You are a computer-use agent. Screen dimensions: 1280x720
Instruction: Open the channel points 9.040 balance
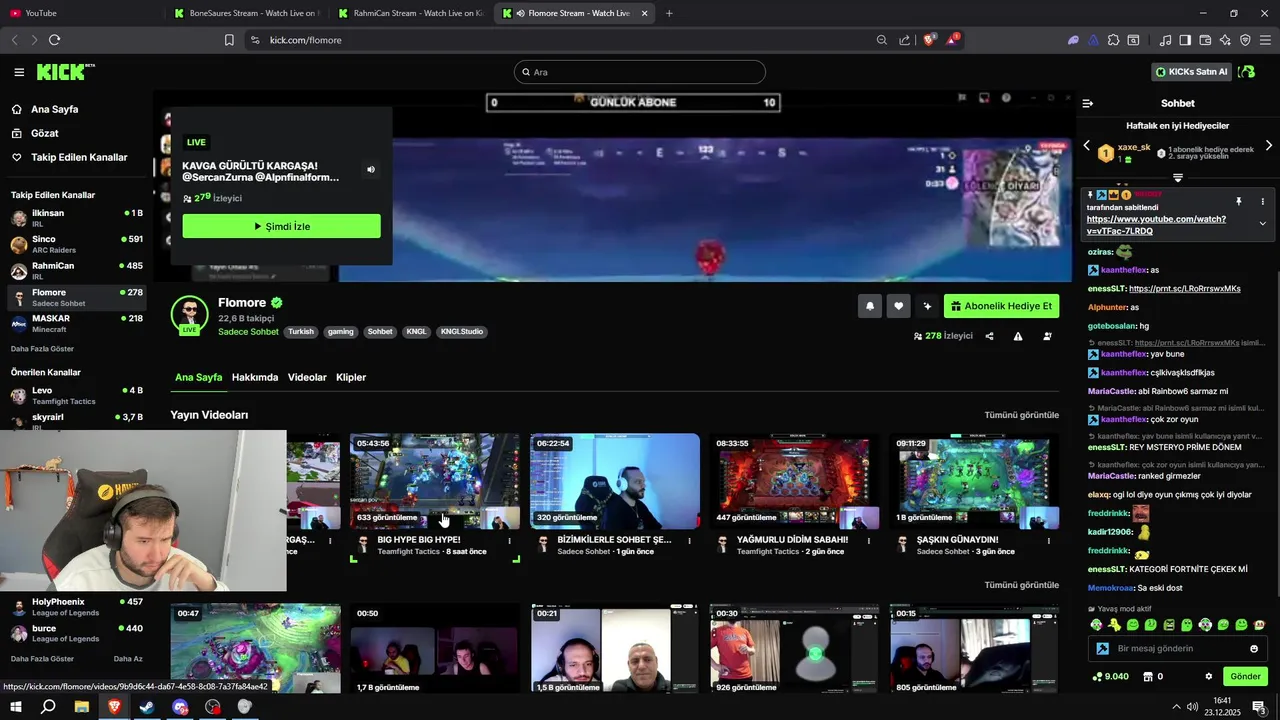[x=1111, y=677]
